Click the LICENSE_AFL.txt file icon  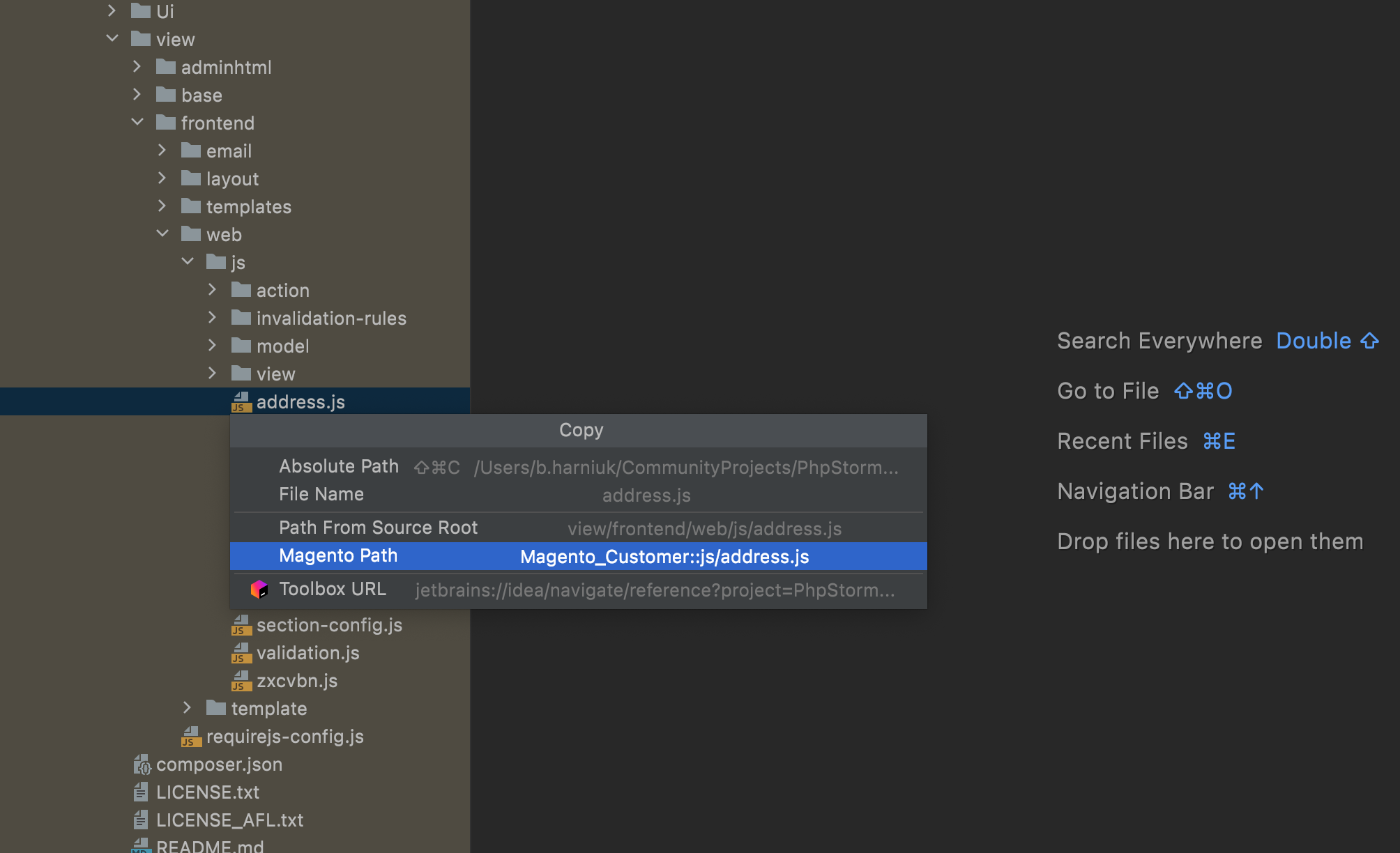tap(141, 820)
